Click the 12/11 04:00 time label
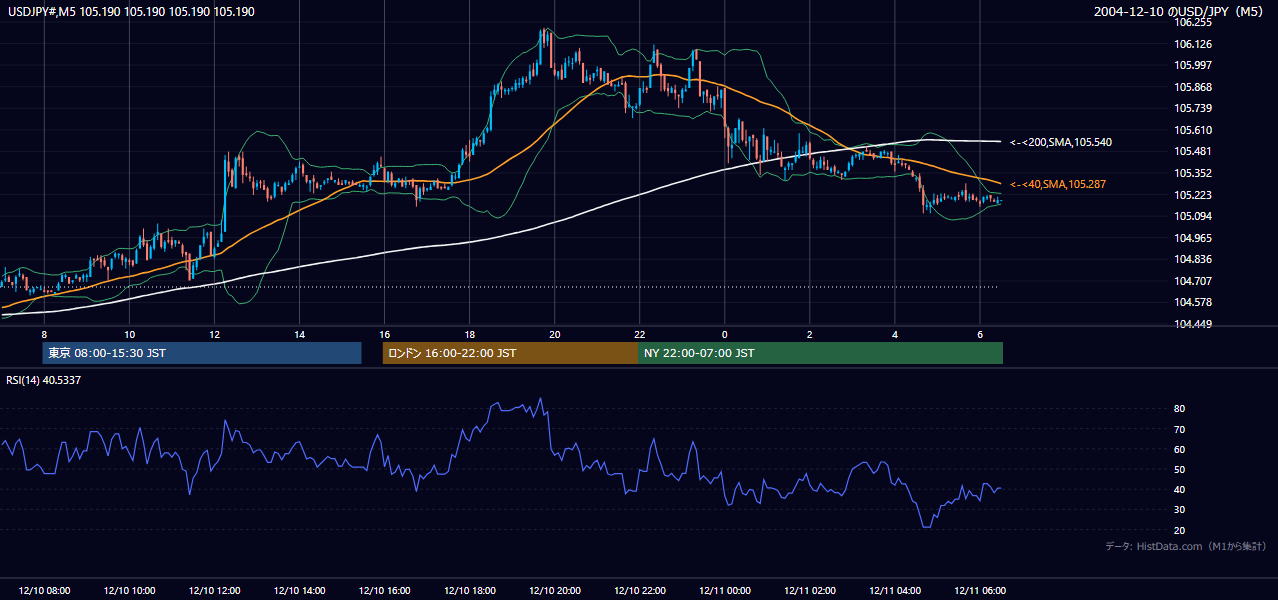 tap(894, 590)
